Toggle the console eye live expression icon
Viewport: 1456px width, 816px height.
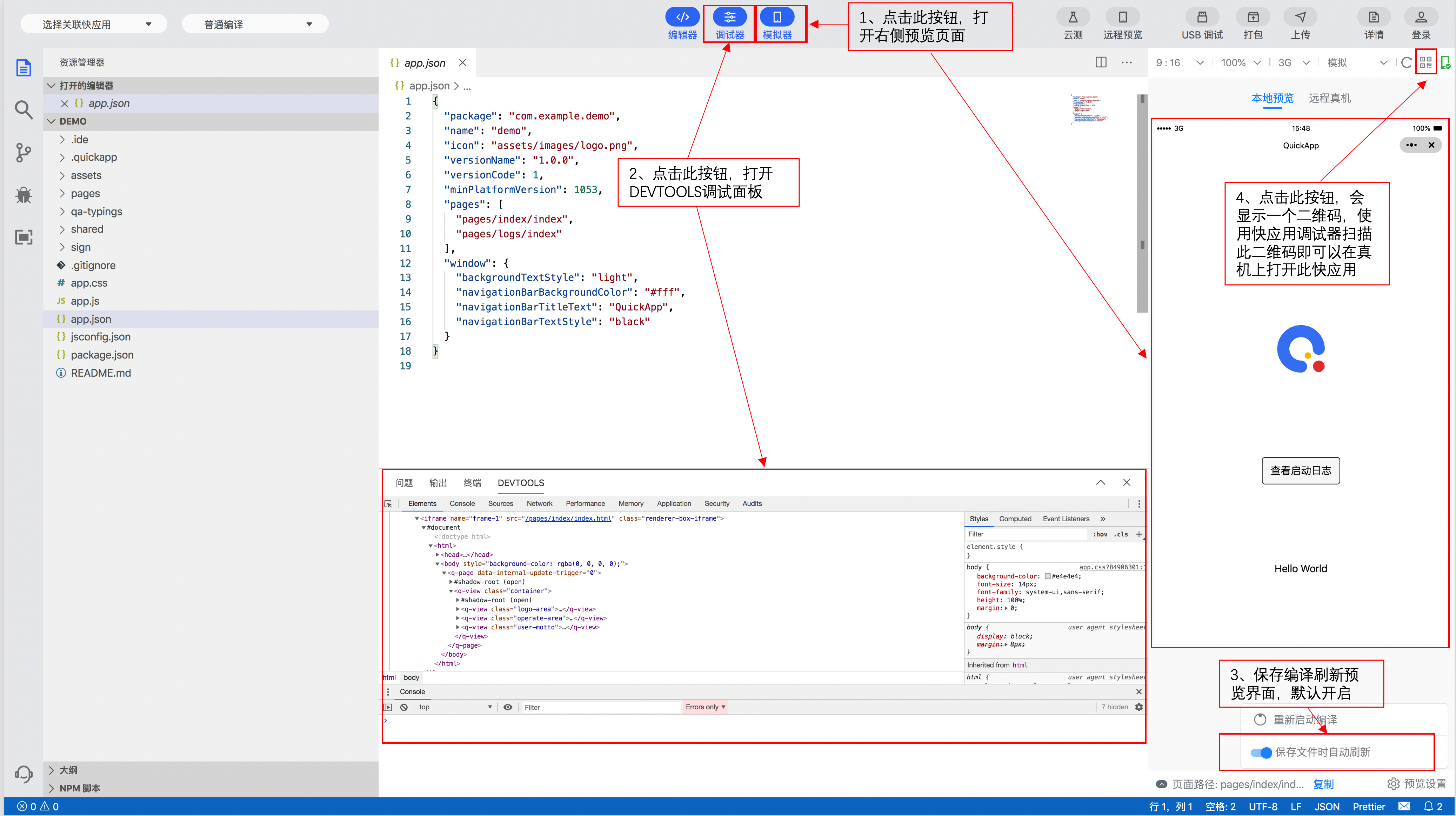point(508,707)
